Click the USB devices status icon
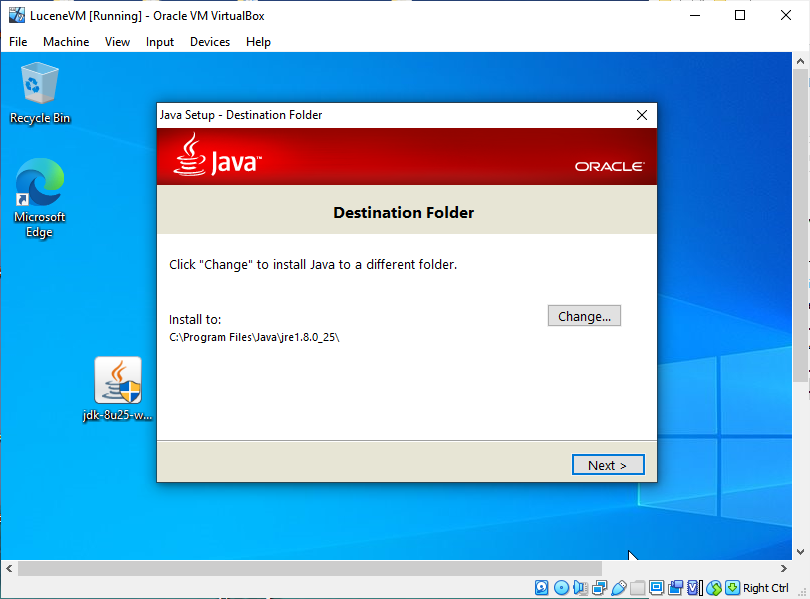The width and height of the screenshot is (810, 599). click(x=618, y=588)
